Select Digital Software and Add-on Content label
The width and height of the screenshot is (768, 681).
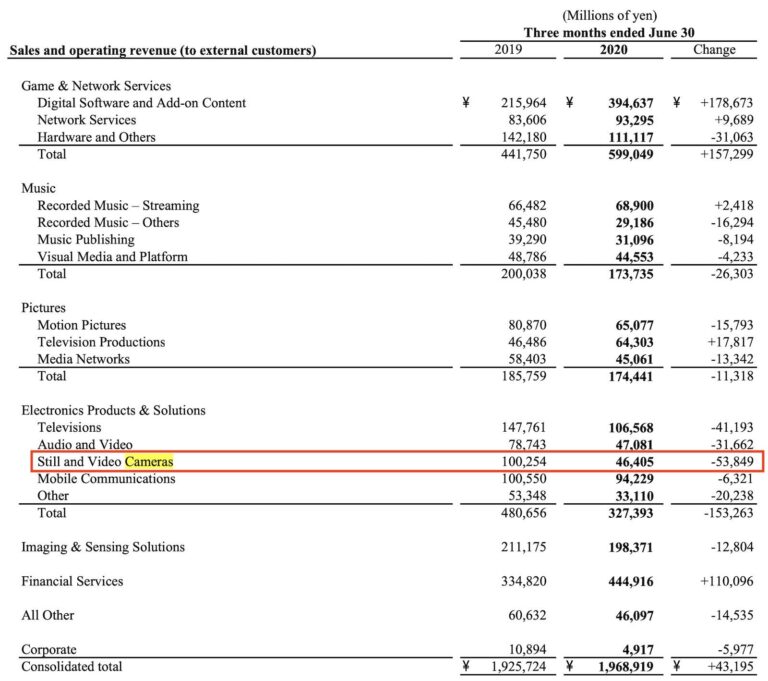point(141,103)
